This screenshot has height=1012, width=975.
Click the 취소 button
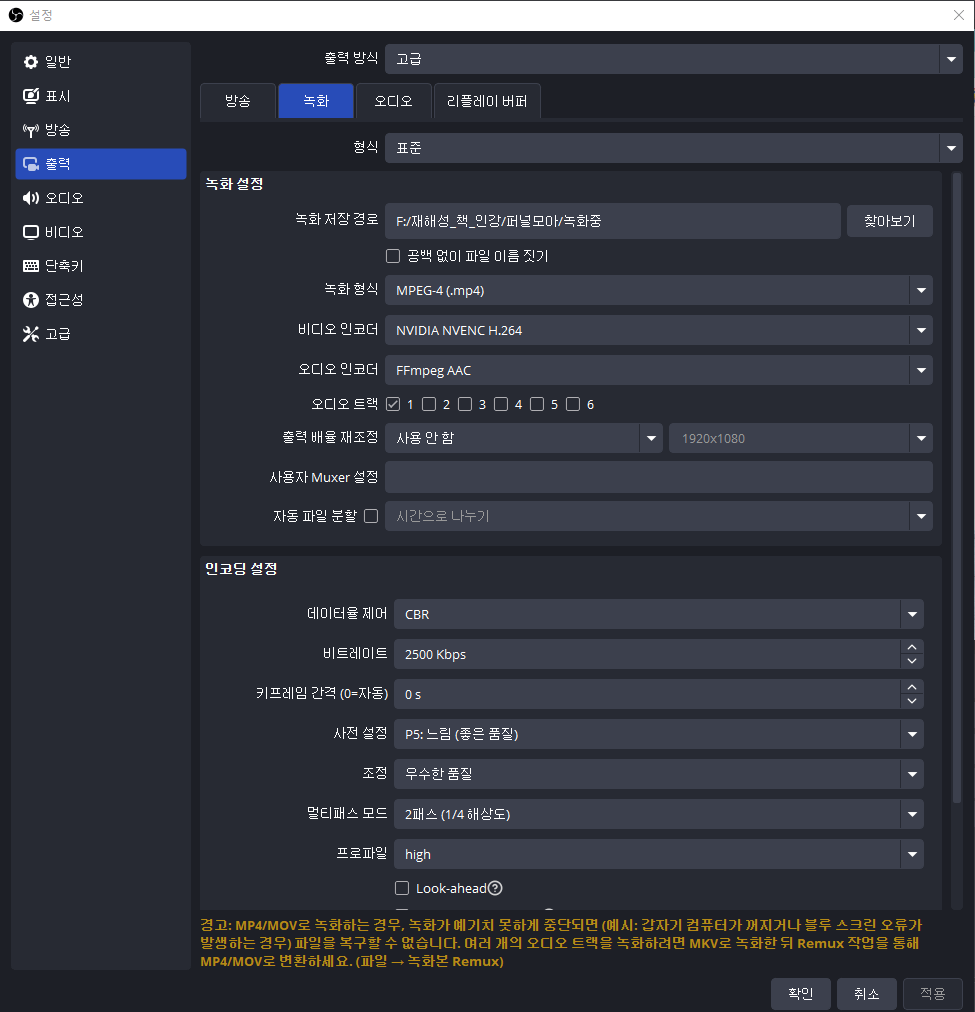coord(867,994)
